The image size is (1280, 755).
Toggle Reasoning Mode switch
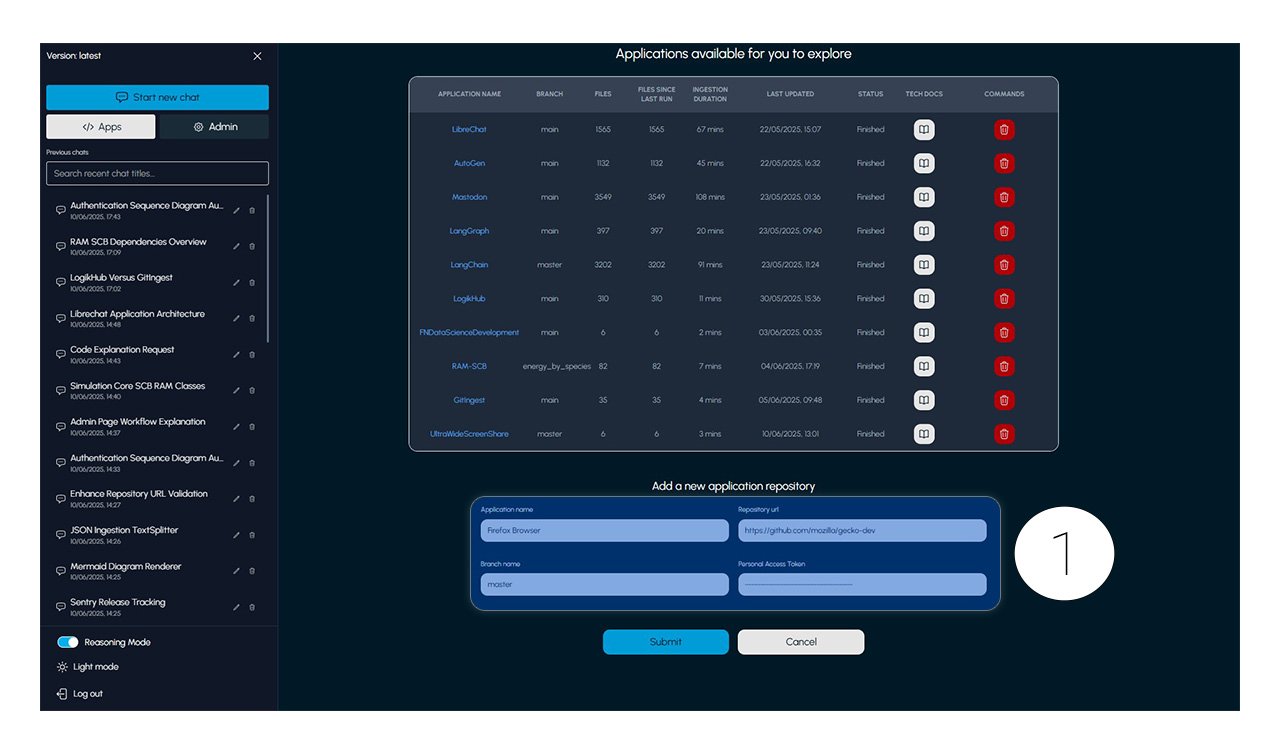point(68,642)
